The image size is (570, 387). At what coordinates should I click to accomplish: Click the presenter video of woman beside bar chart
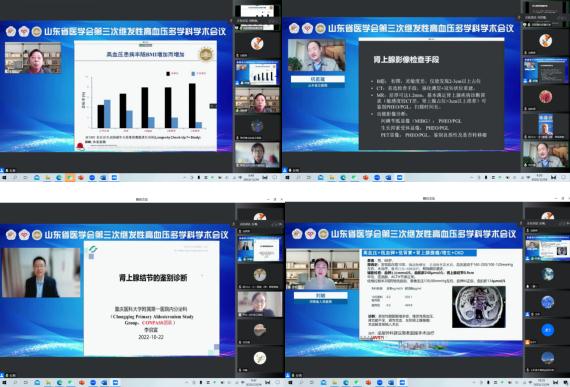tap(33, 58)
